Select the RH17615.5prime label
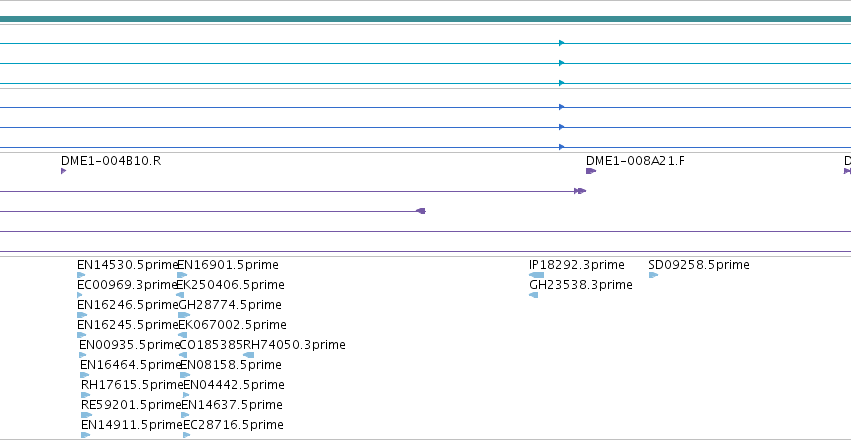 tap(132, 385)
